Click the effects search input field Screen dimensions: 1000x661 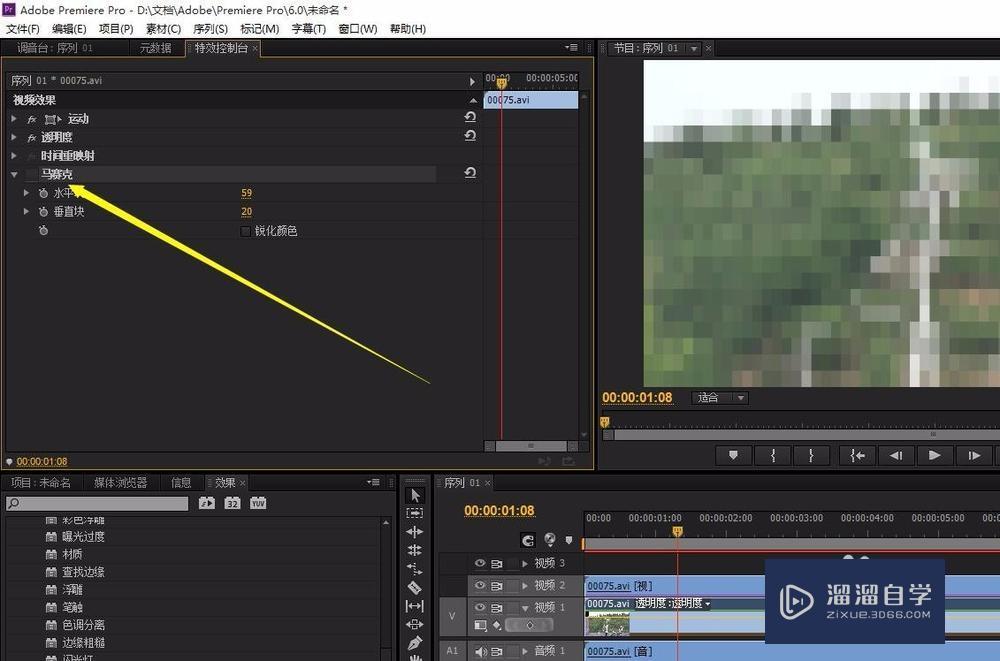click(x=98, y=504)
